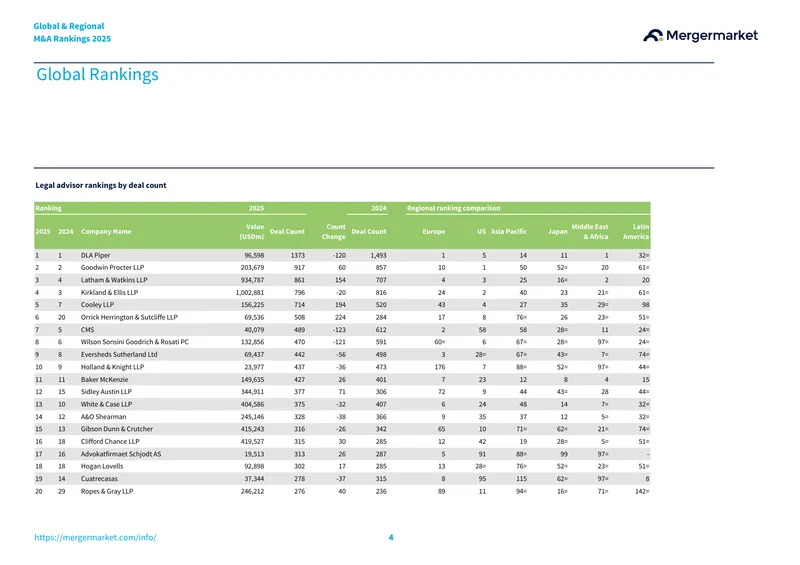This screenshot has width=800, height=565.
Task: Select the White & Case LLP name
Action: point(106,404)
